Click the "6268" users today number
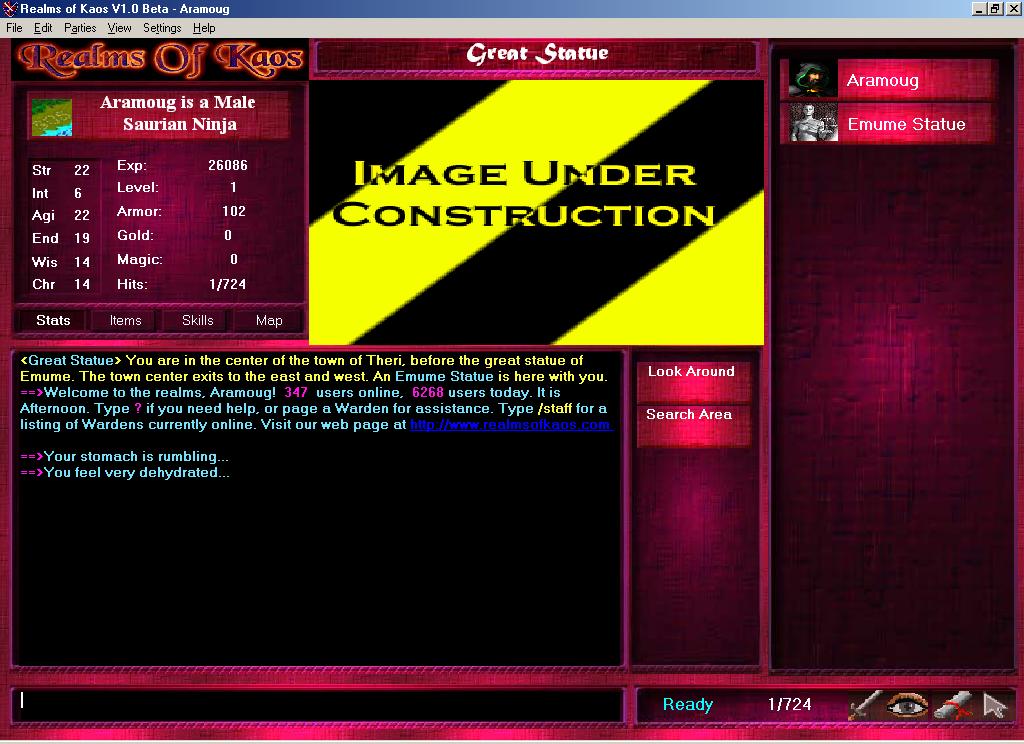The image size is (1024, 744). point(428,393)
